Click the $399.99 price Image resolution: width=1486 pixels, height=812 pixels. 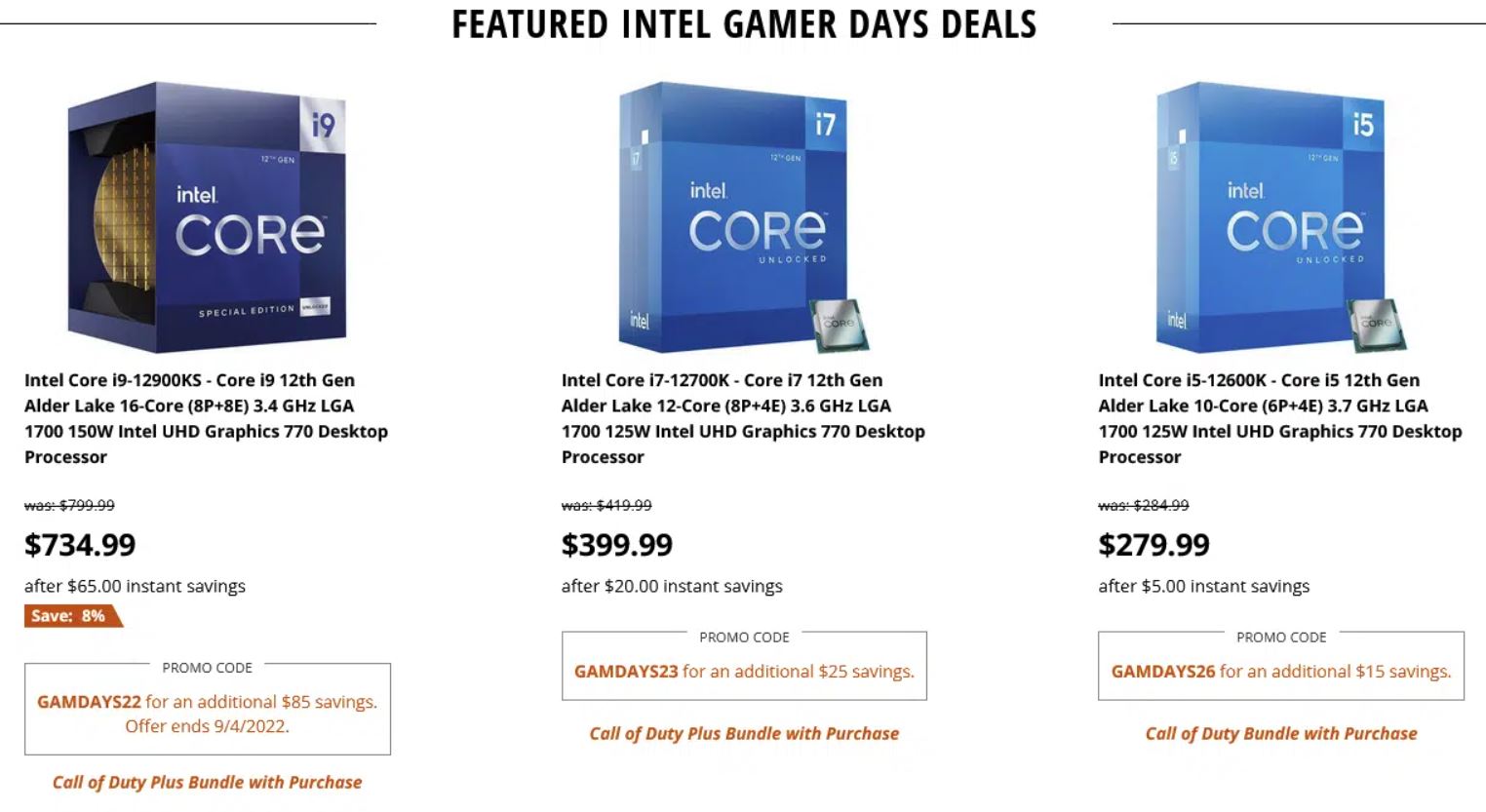(x=617, y=545)
